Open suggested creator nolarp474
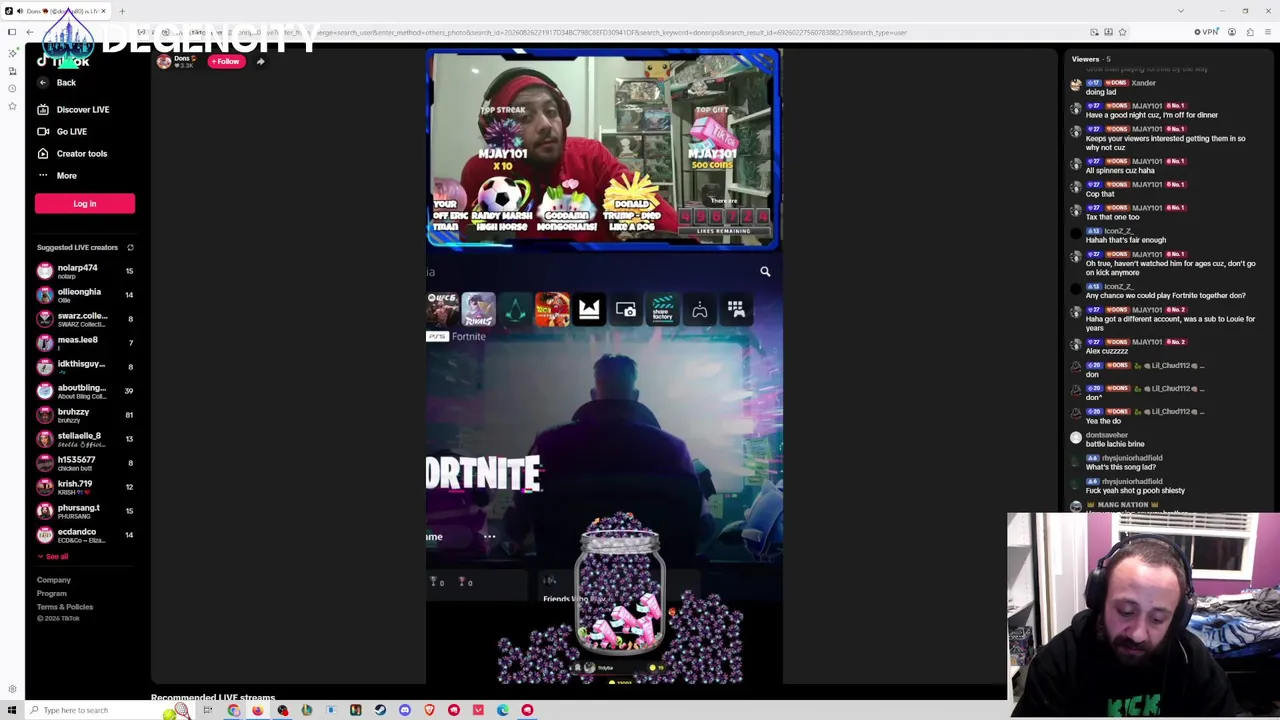The height and width of the screenshot is (720, 1280). coord(85,271)
